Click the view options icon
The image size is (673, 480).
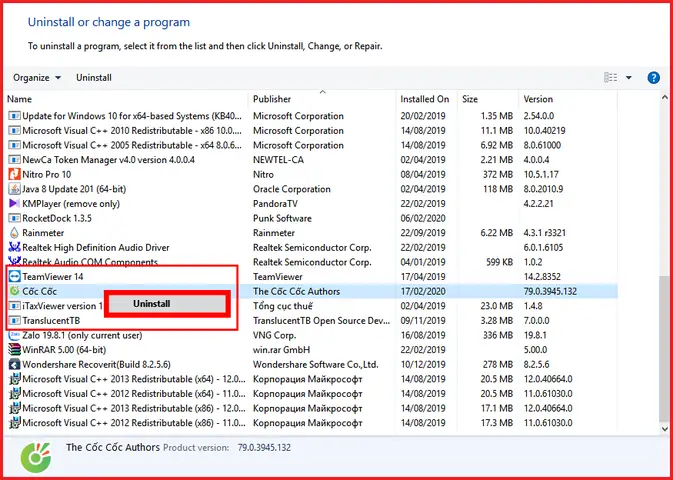(610, 78)
